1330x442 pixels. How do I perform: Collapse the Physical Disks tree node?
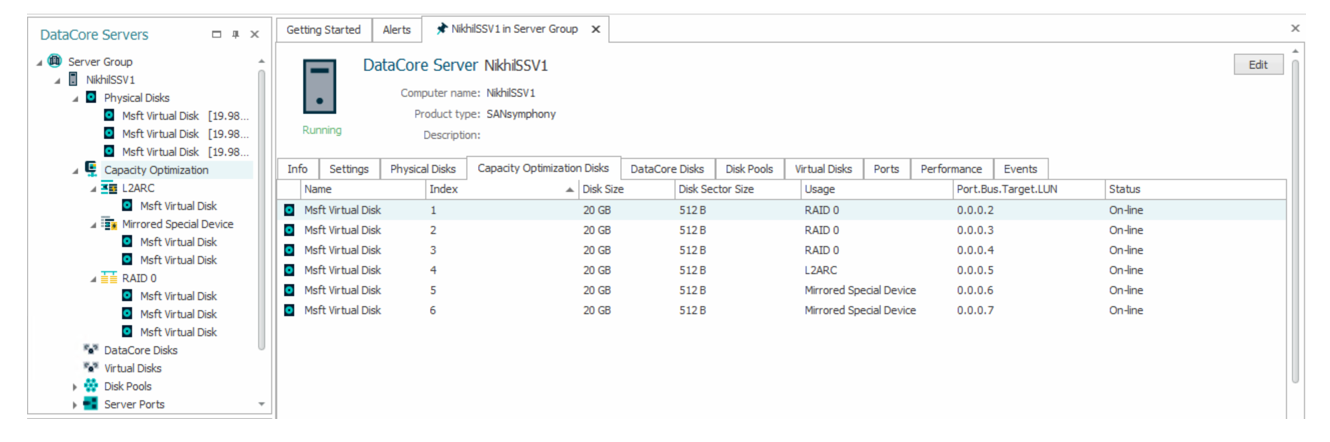tap(76, 98)
